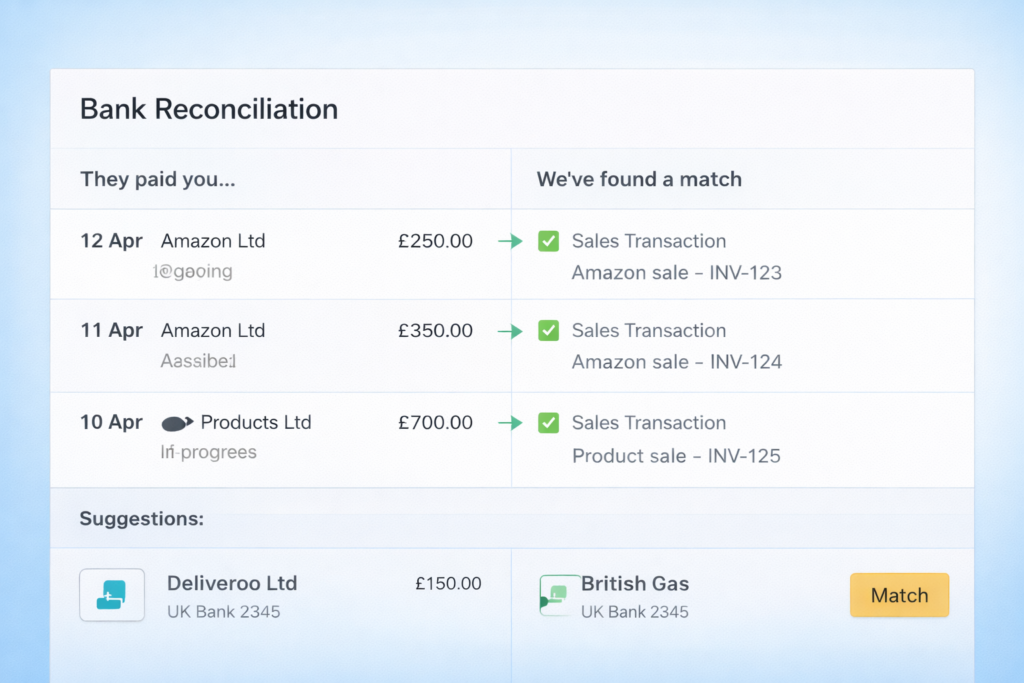1024x683 pixels.
Task: Toggle the INV-124 match checkbox
Action: point(548,331)
